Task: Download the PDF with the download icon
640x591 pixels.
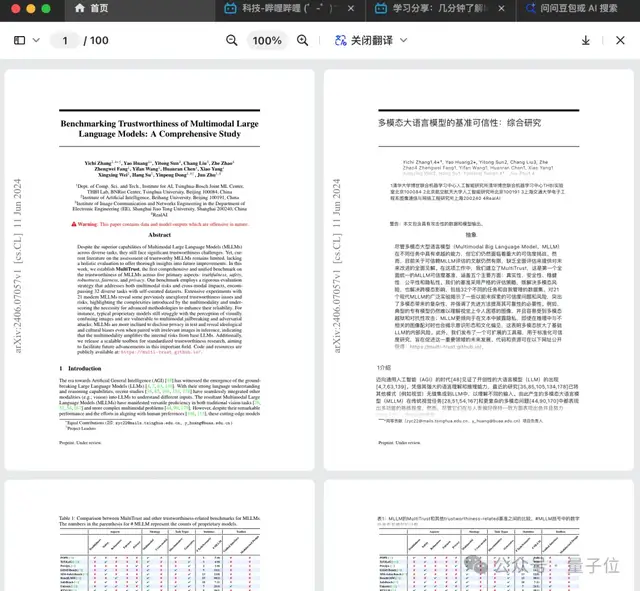Action: 586,40
